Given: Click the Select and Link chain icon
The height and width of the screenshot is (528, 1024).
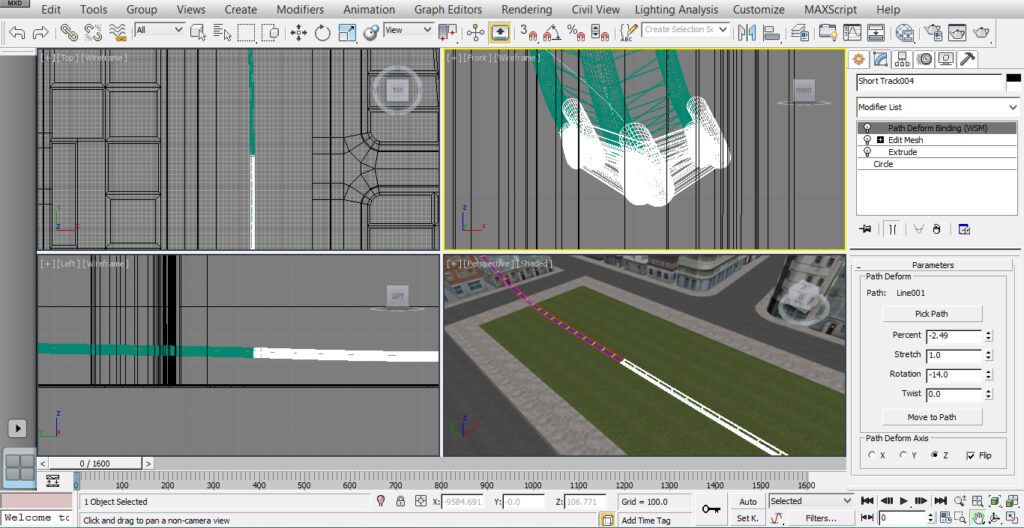Looking at the screenshot, I should 68,32.
